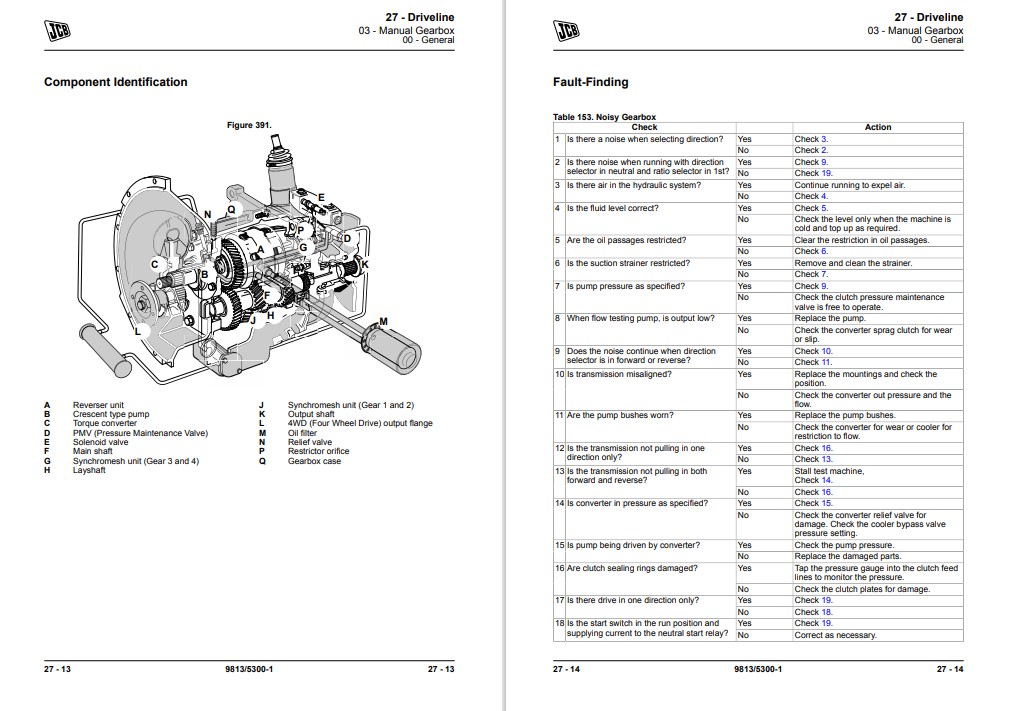Follow the Check 18 link in row 17
Viewport: 1010px width, 711px height.
pos(814,612)
